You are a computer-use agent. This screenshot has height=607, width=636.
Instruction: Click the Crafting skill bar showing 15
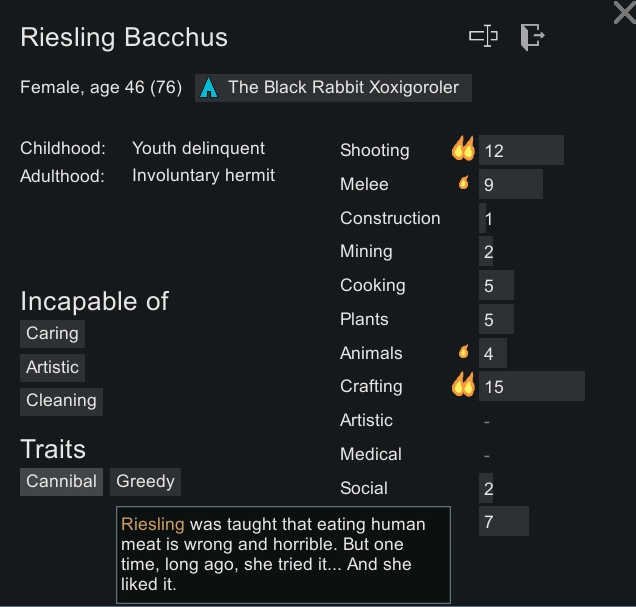click(531, 386)
